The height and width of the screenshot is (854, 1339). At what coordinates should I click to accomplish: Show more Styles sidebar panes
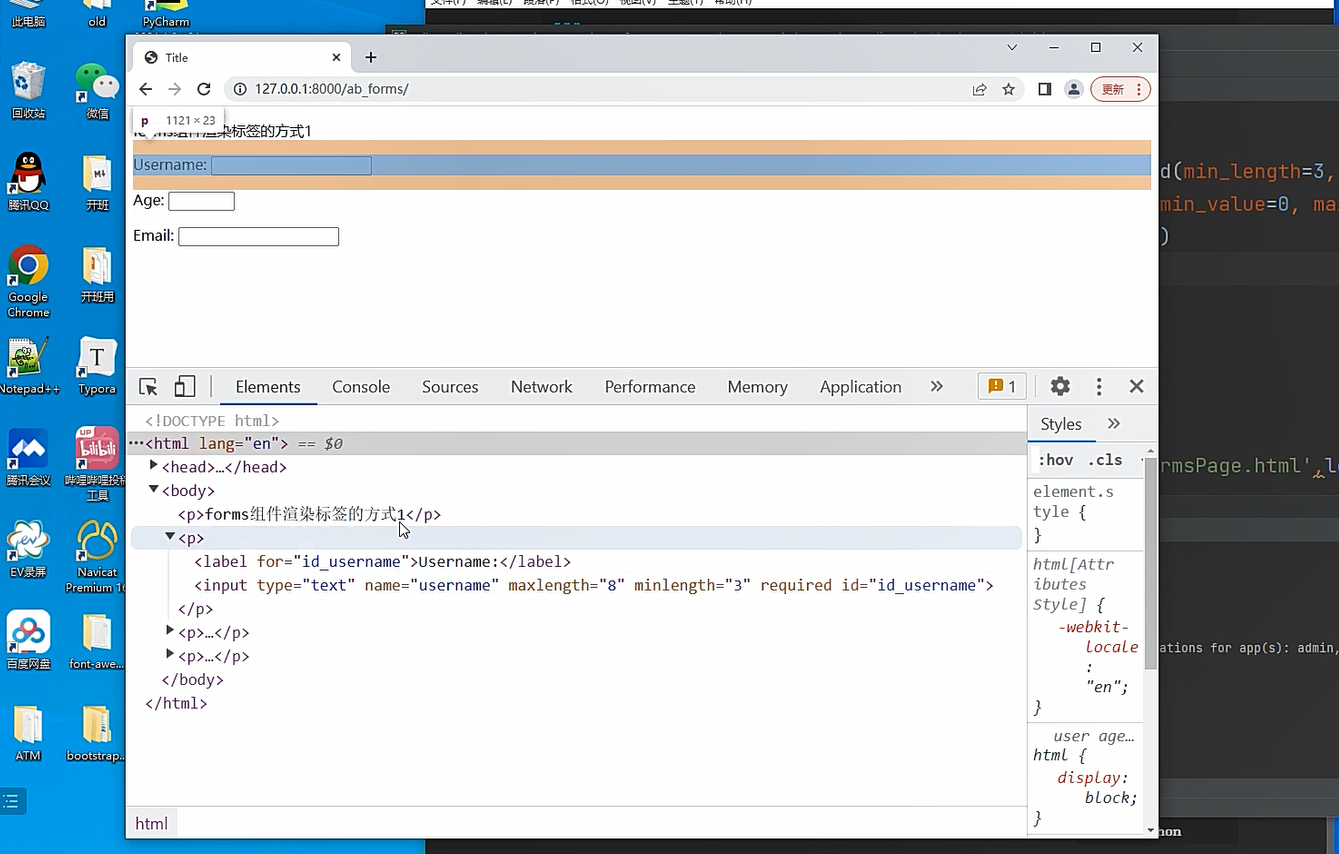pyautogui.click(x=1114, y=424)
